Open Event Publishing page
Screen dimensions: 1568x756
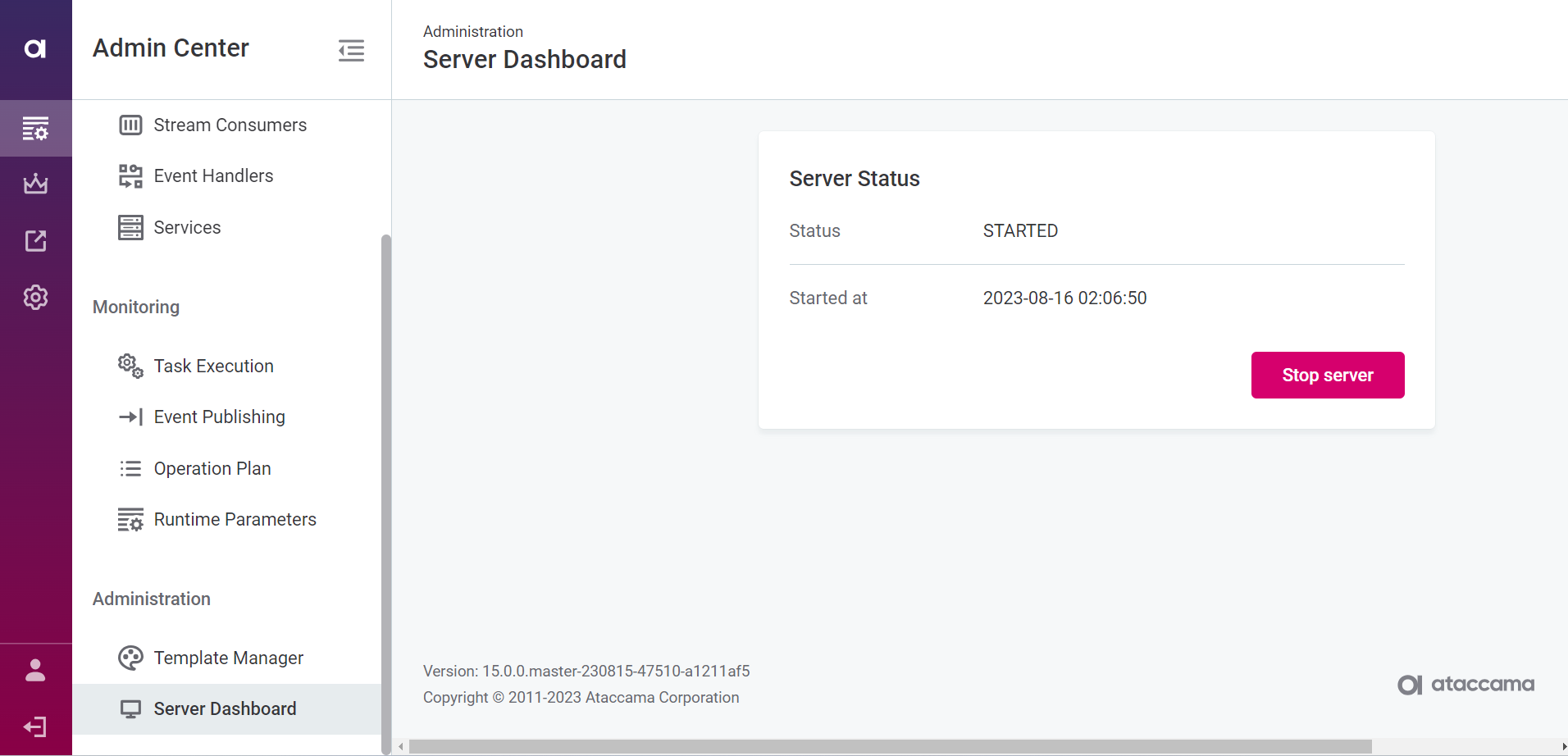point(219,417)
